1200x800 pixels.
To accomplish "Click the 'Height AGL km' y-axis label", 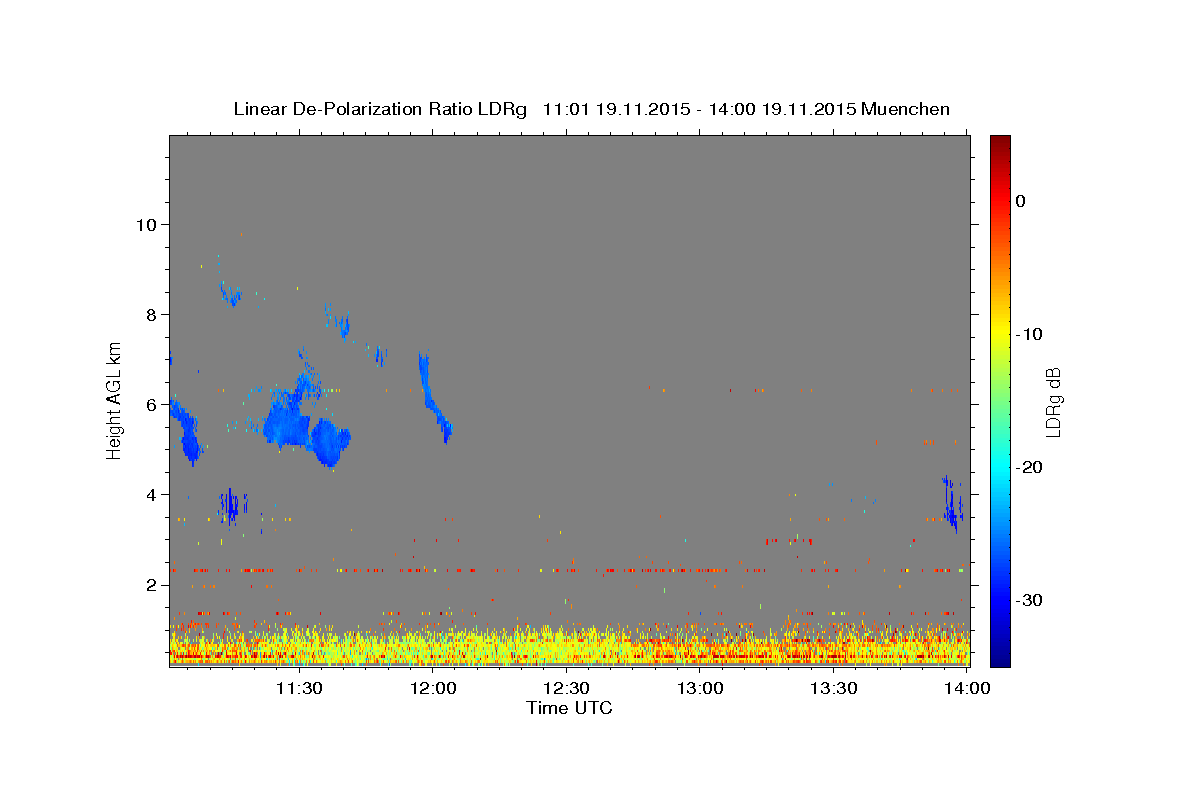I will [114, 400].
